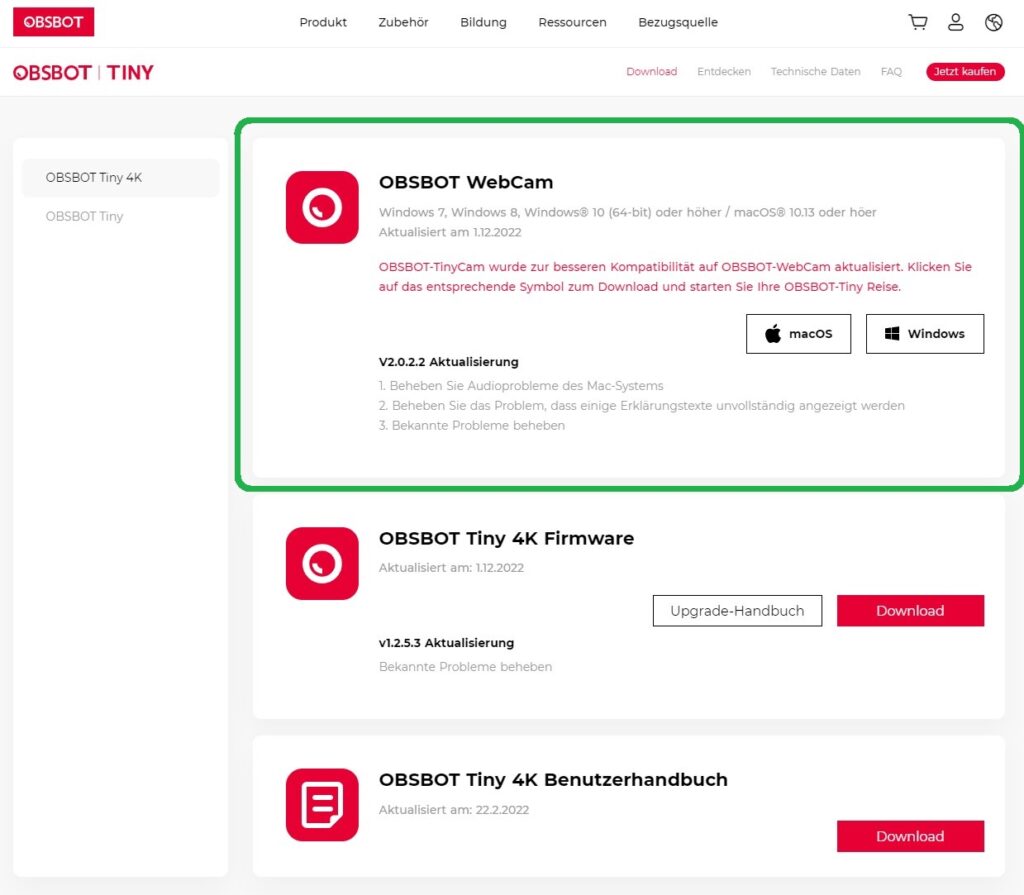Screen dimensions: 1024x895
Task: Click the red OBSBOT logo
Action: point(54,22)
